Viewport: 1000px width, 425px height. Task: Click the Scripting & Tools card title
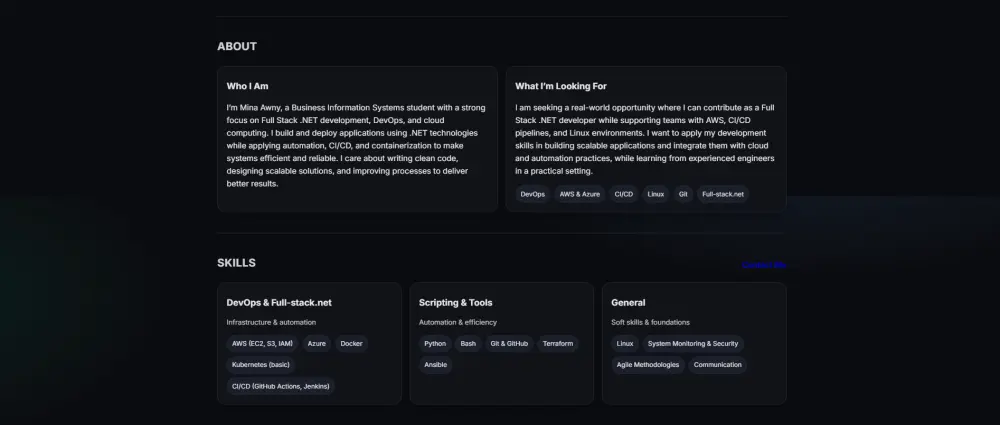455,302
